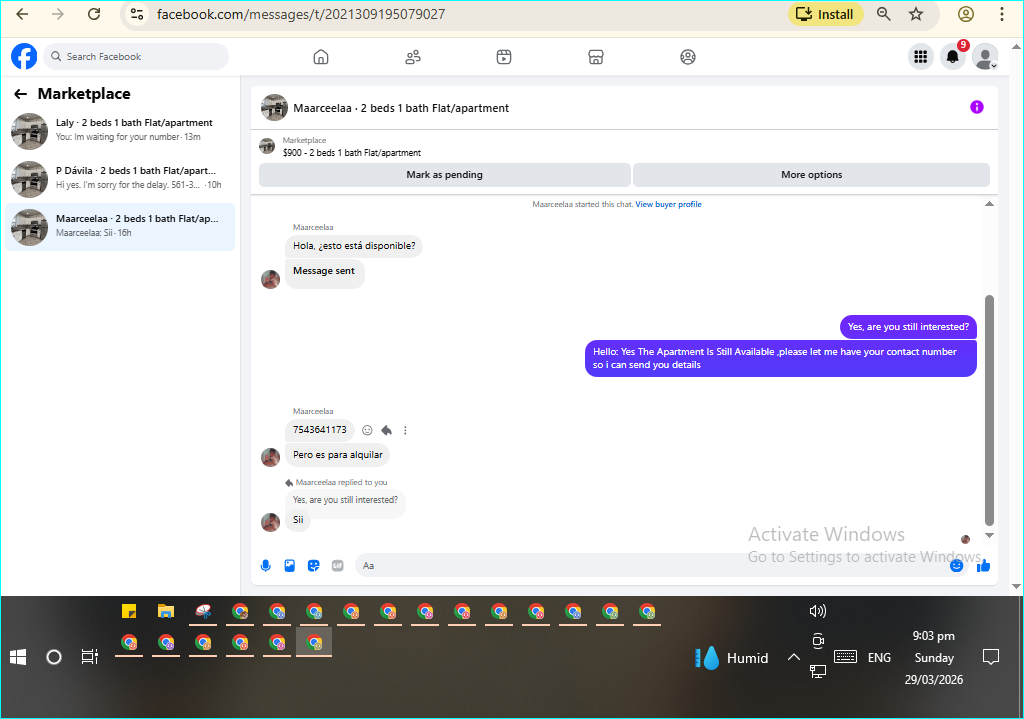
Task: Open more options for 7543641173 message
Action: [406, 430]
